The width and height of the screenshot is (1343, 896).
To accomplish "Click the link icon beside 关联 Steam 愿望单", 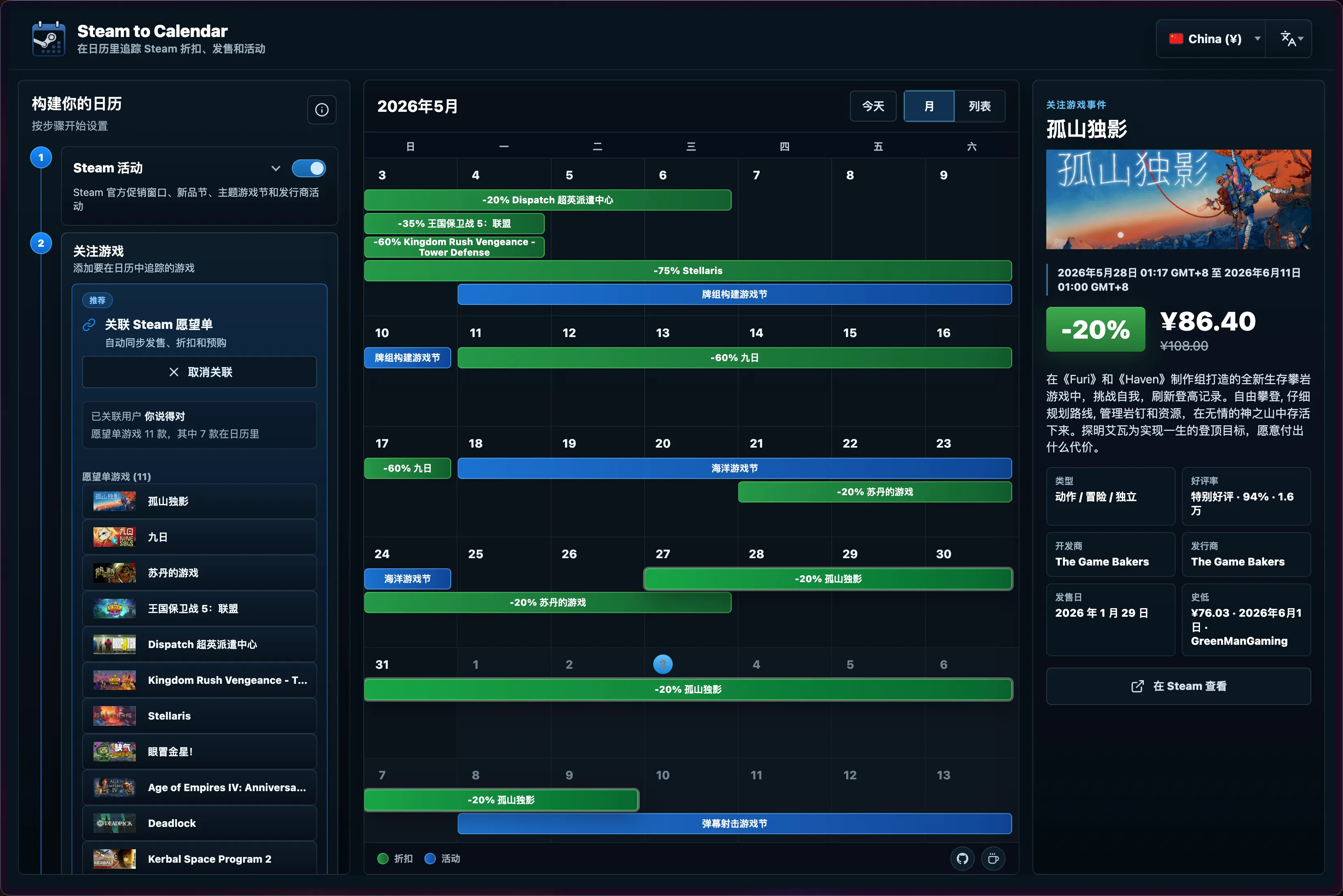I will click(89, 324).
